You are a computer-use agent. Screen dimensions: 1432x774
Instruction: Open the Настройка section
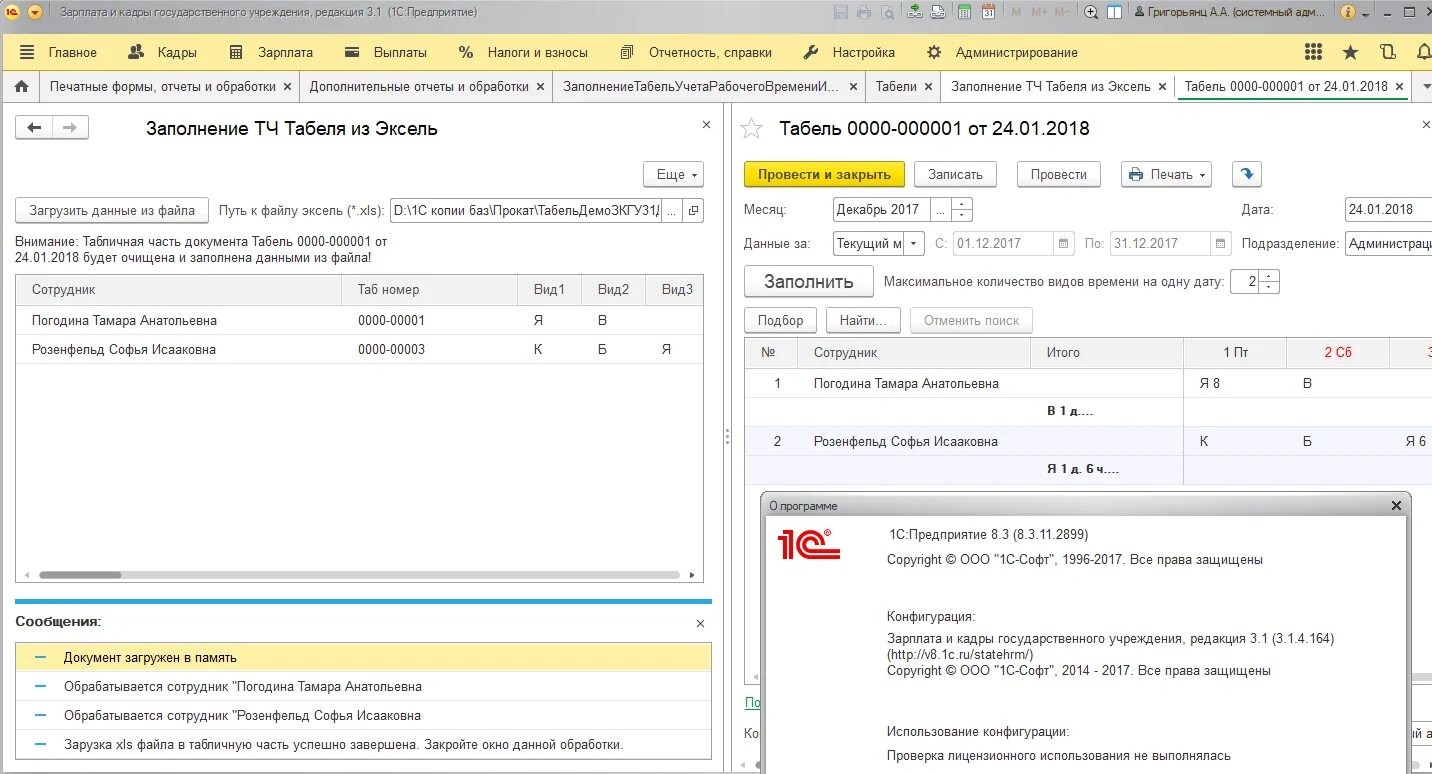click(849, 52)
